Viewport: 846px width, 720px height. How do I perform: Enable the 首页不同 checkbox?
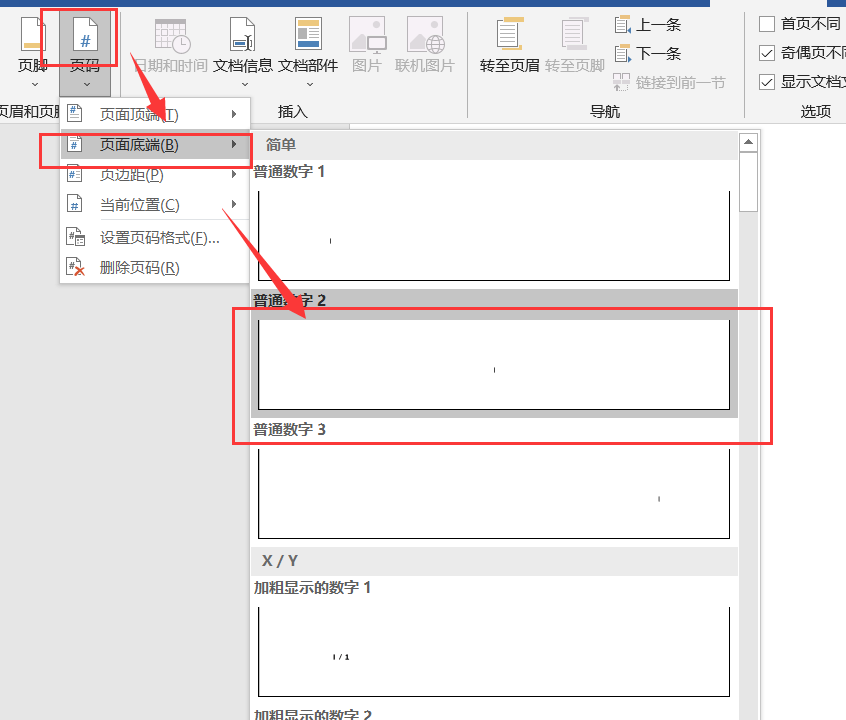click(768, 23)
